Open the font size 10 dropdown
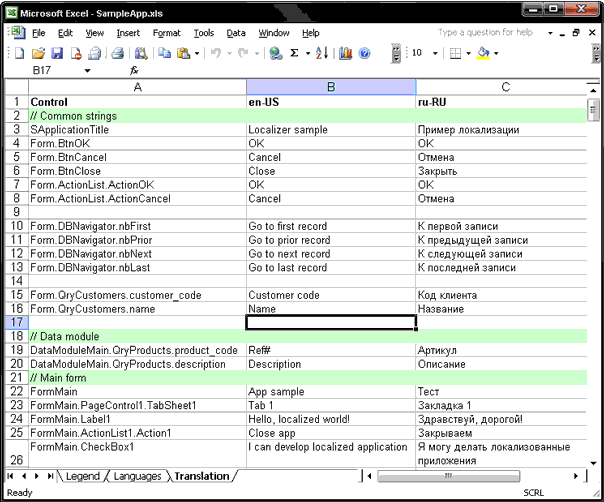 pyautogui.click(x=435, y=53)
